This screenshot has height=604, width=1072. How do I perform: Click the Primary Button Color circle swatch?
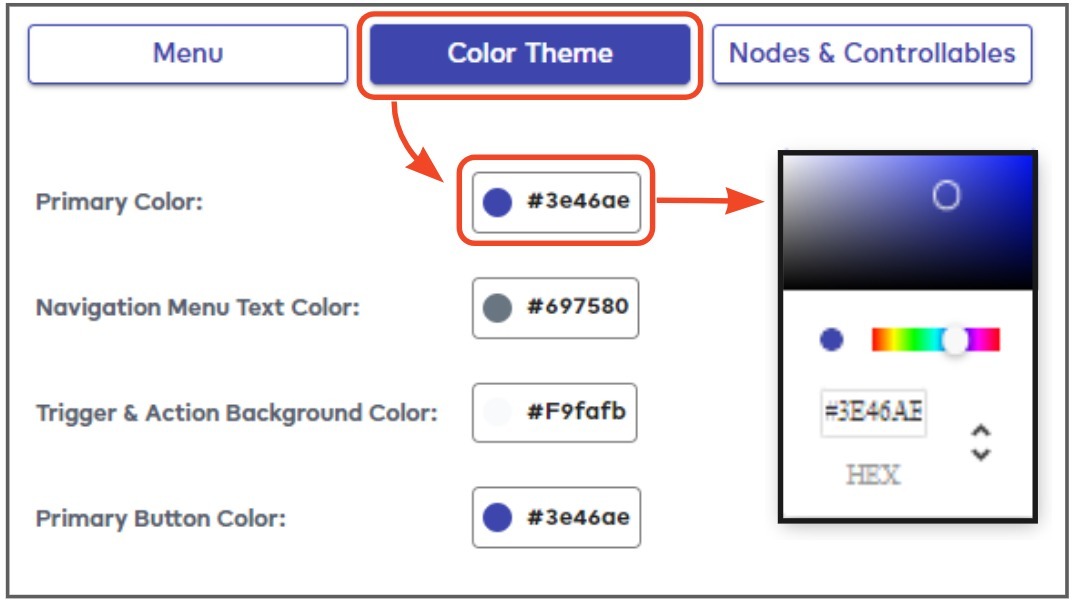tap(497, 517)
